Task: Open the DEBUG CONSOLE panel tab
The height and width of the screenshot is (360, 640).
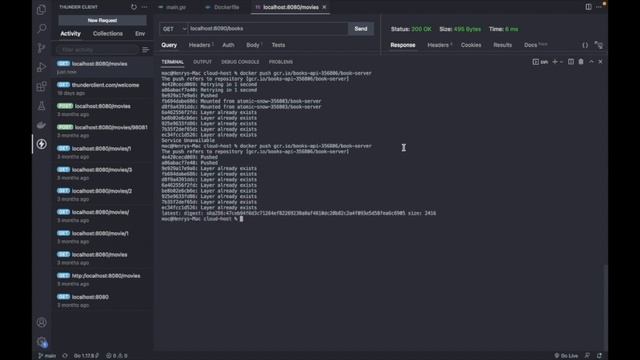Action: coord(240,62)
